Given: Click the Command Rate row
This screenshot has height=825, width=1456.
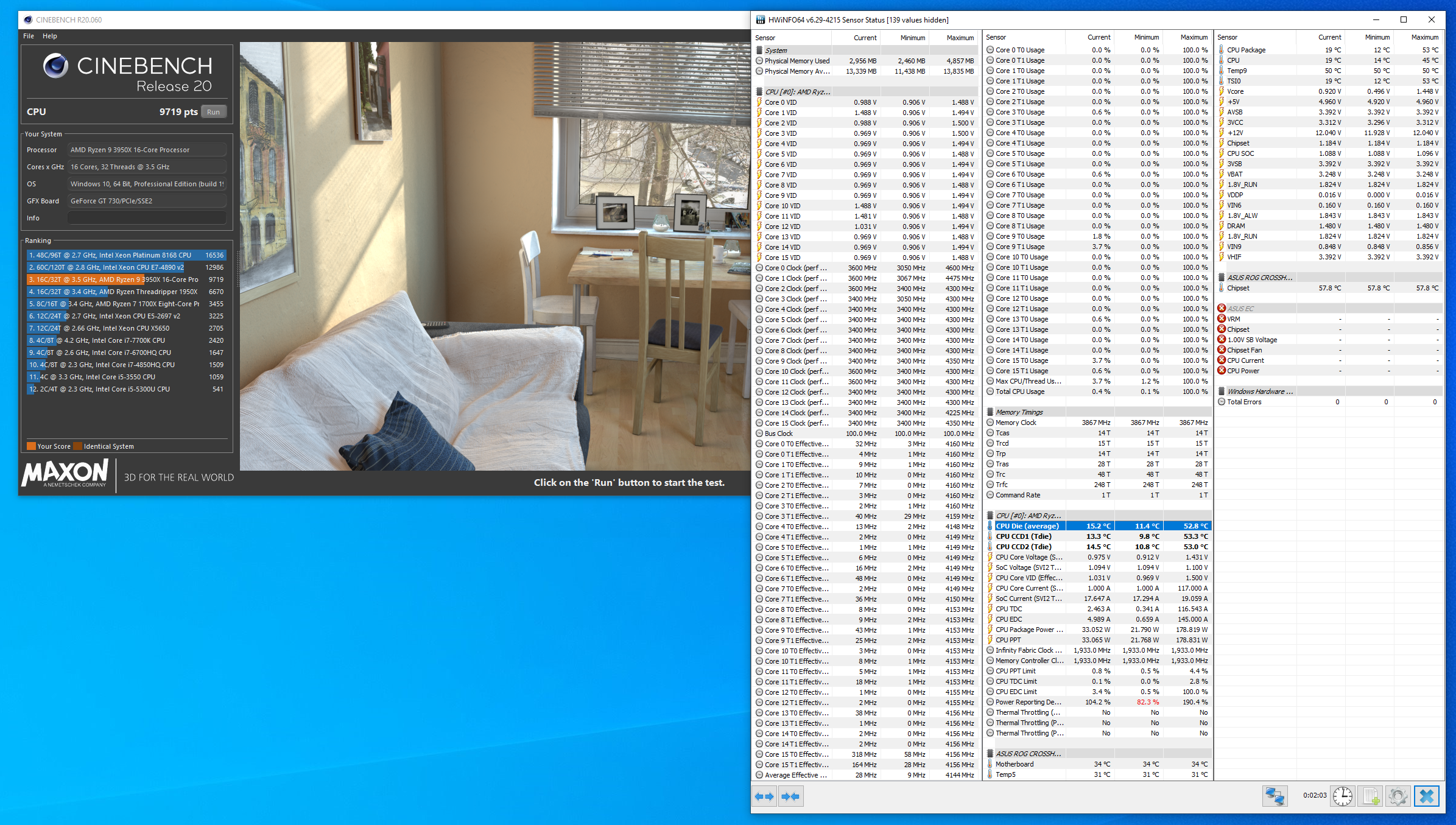Looking at the screenshot, I should (1099, 495).
